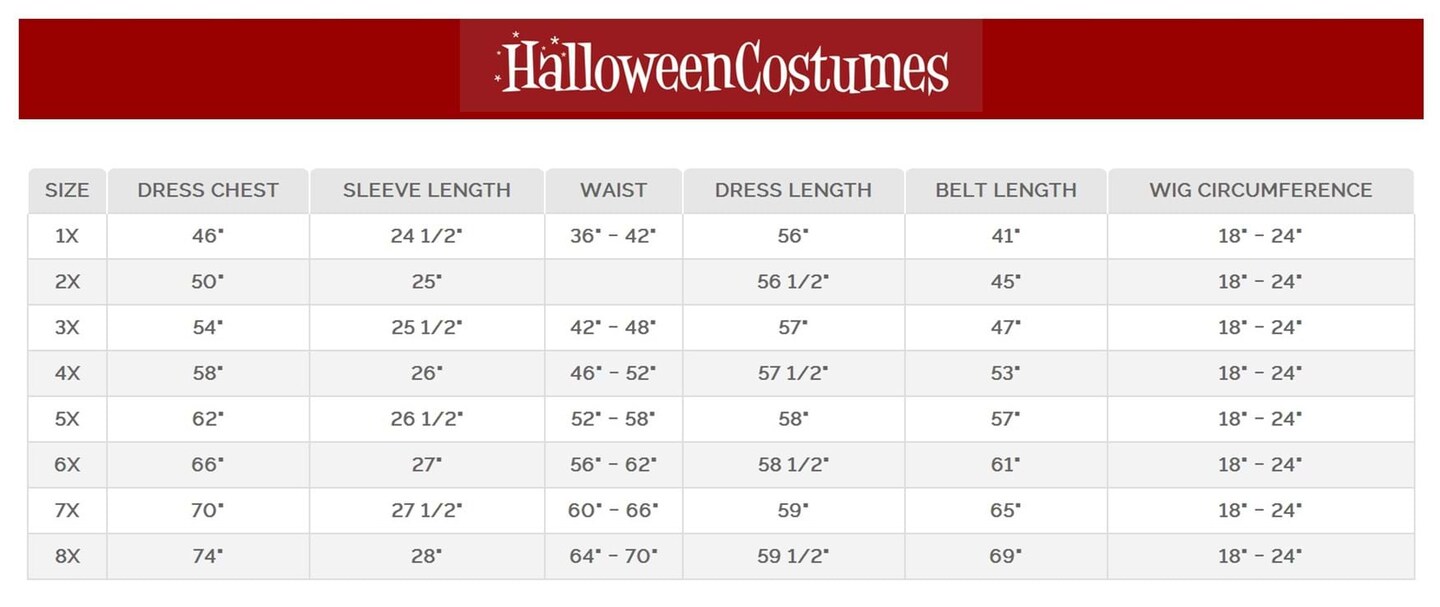The height and width of the screenshot is (607, 1440).
Task: Select the WIG CIRCUMFERENCE column header
Action: click(x=1260, y=190)
